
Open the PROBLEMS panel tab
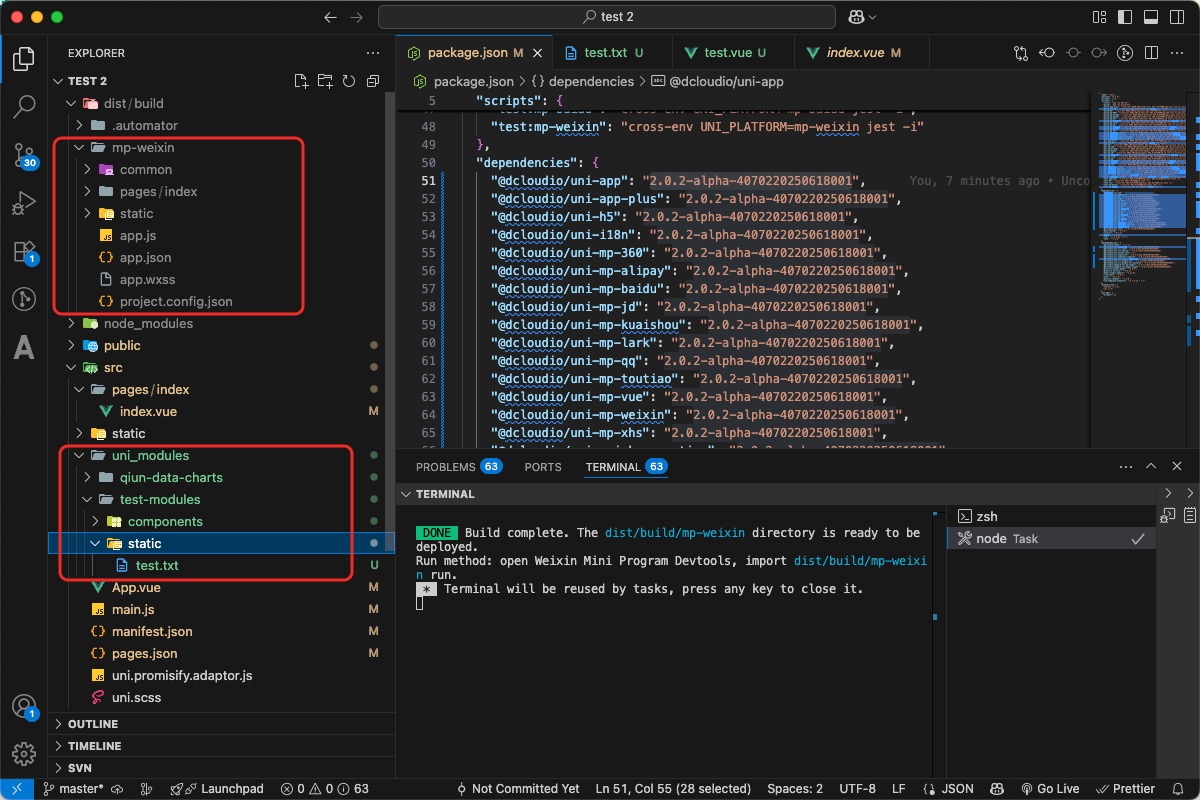tap(458, 467)
